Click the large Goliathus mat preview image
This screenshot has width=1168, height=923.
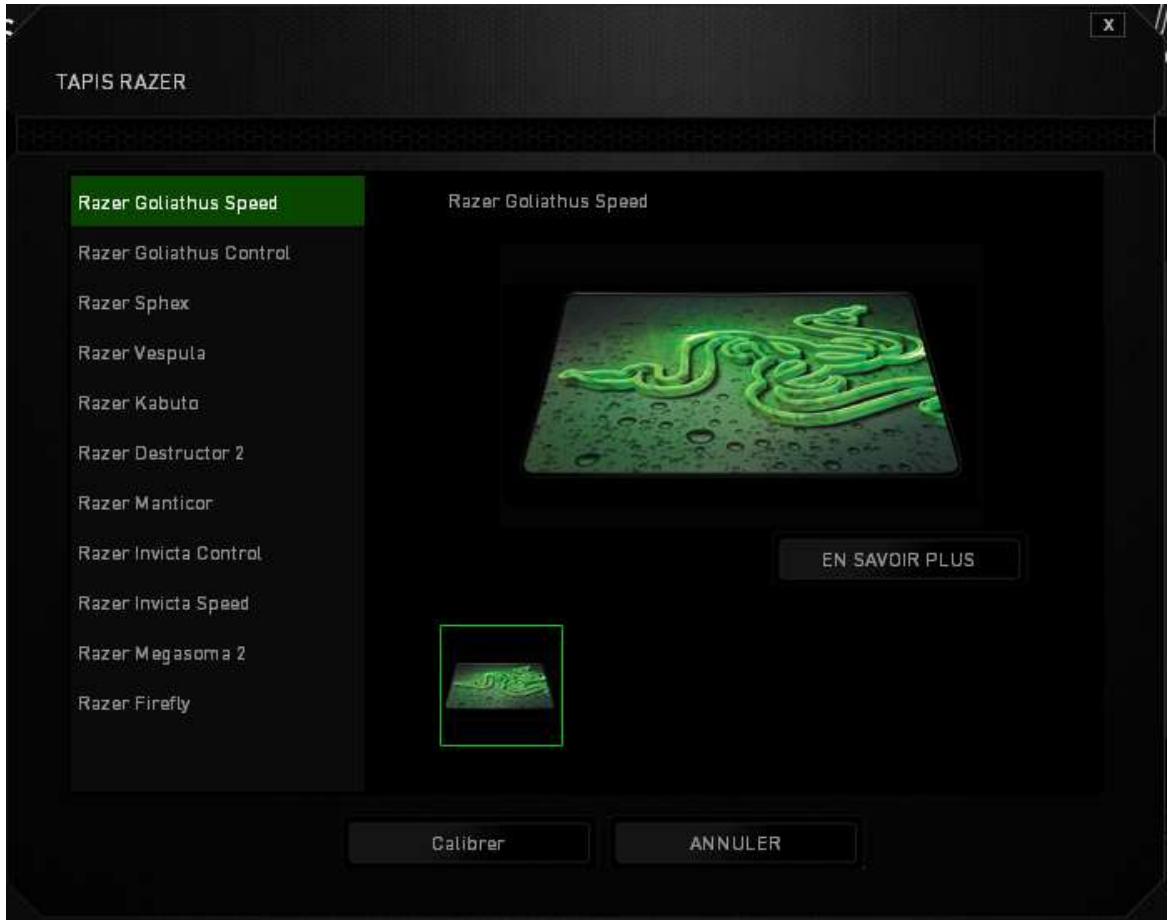pyautogui.click(x=741, y=384)
